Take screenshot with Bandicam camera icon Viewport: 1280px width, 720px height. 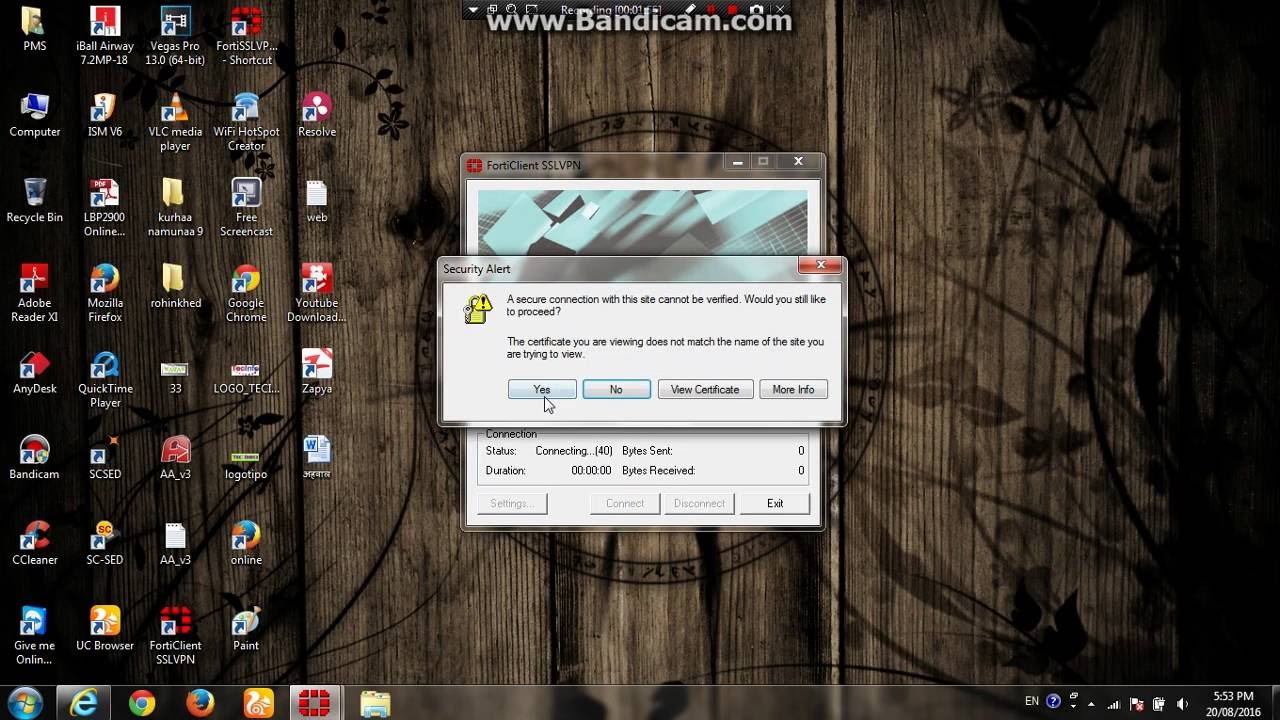pyautogui.click(x=757, y=11)
